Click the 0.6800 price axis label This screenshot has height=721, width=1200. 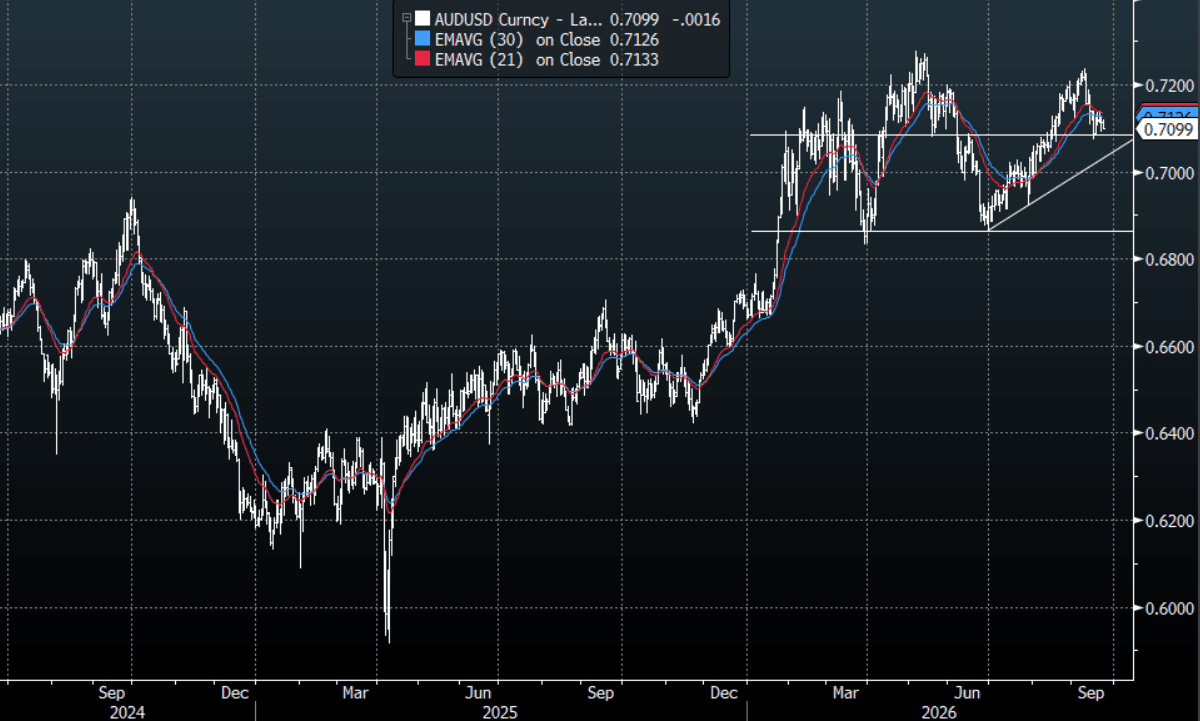pos(1169,260)
